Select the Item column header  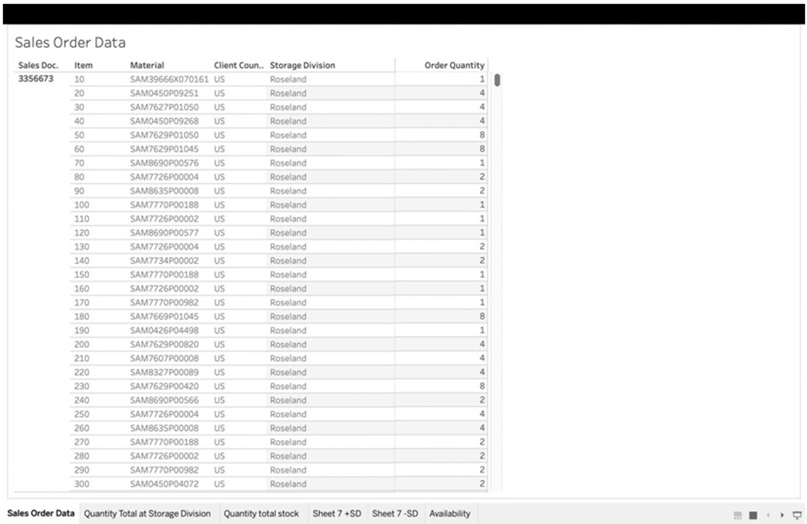coord(83,65)
